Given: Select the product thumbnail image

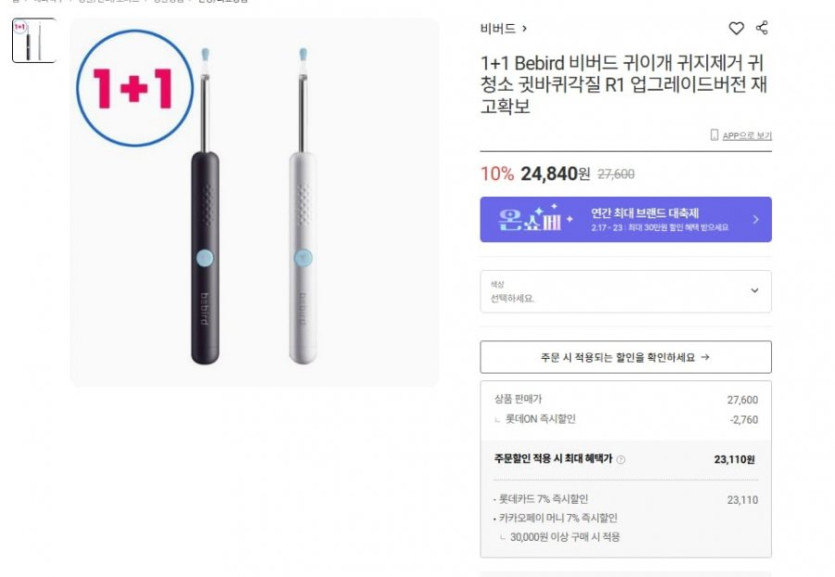Looking at the screenshot, I should [x=34, y=40].
